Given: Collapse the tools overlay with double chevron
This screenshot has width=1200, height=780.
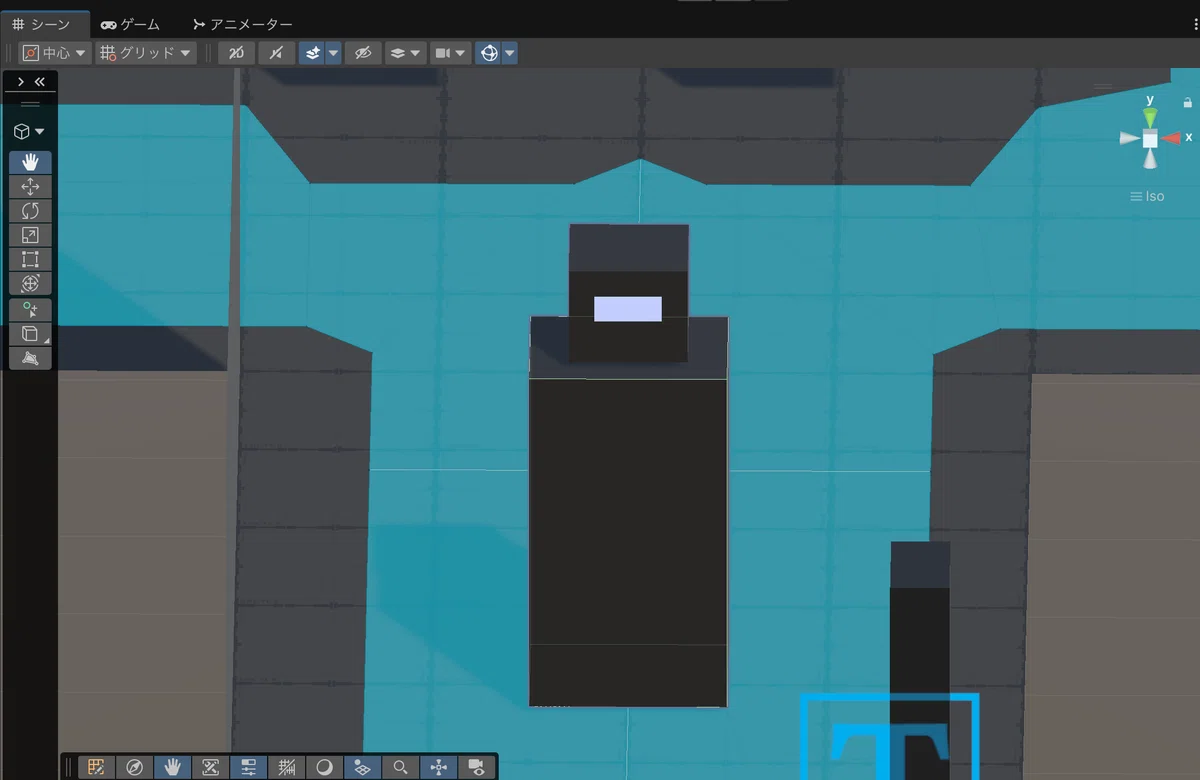Looking at the screenshot, I should coord(40,82).
